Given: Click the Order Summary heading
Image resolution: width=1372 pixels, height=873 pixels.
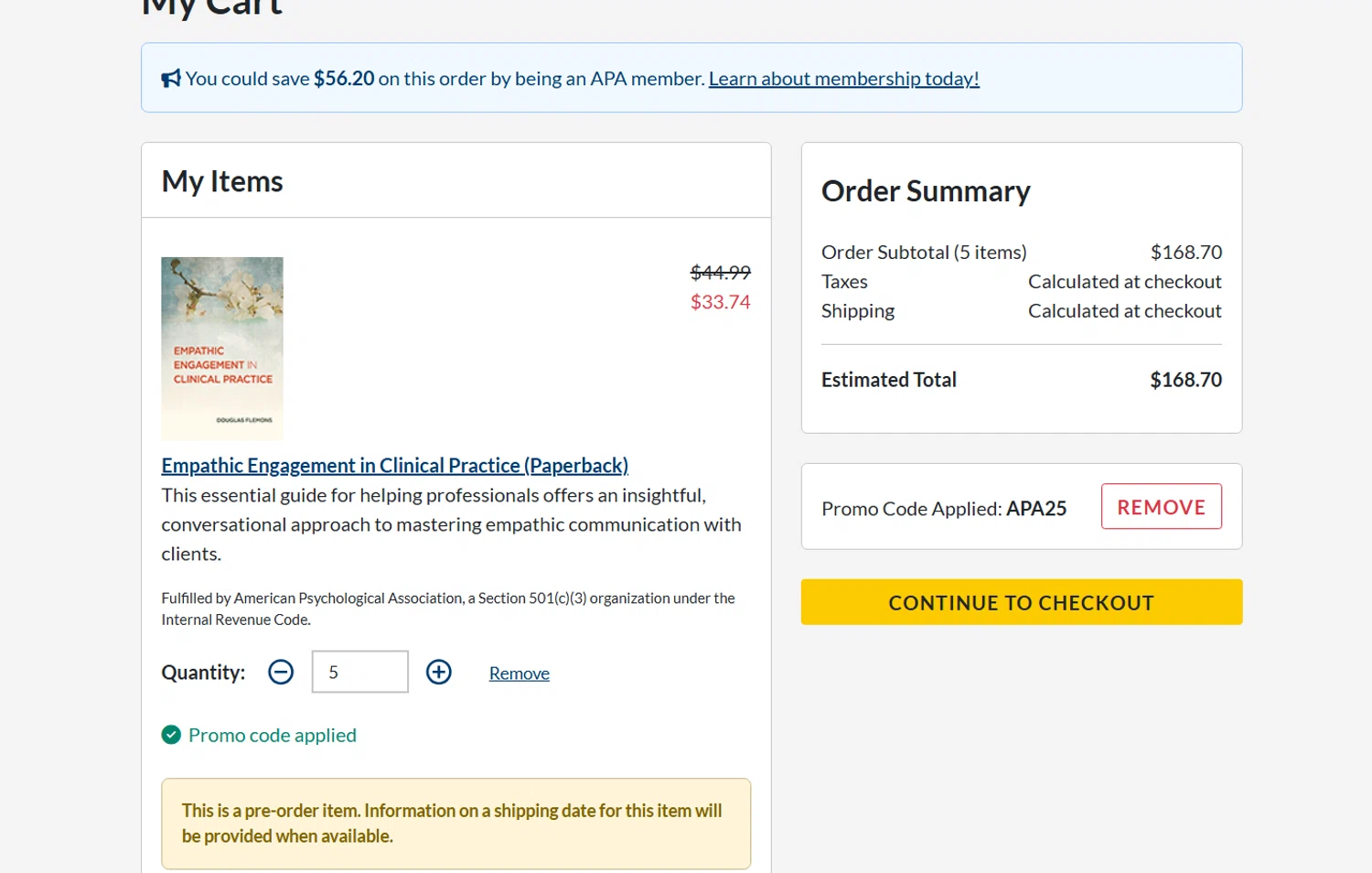Looking at the screenshot, I should (x=926, y=191).
